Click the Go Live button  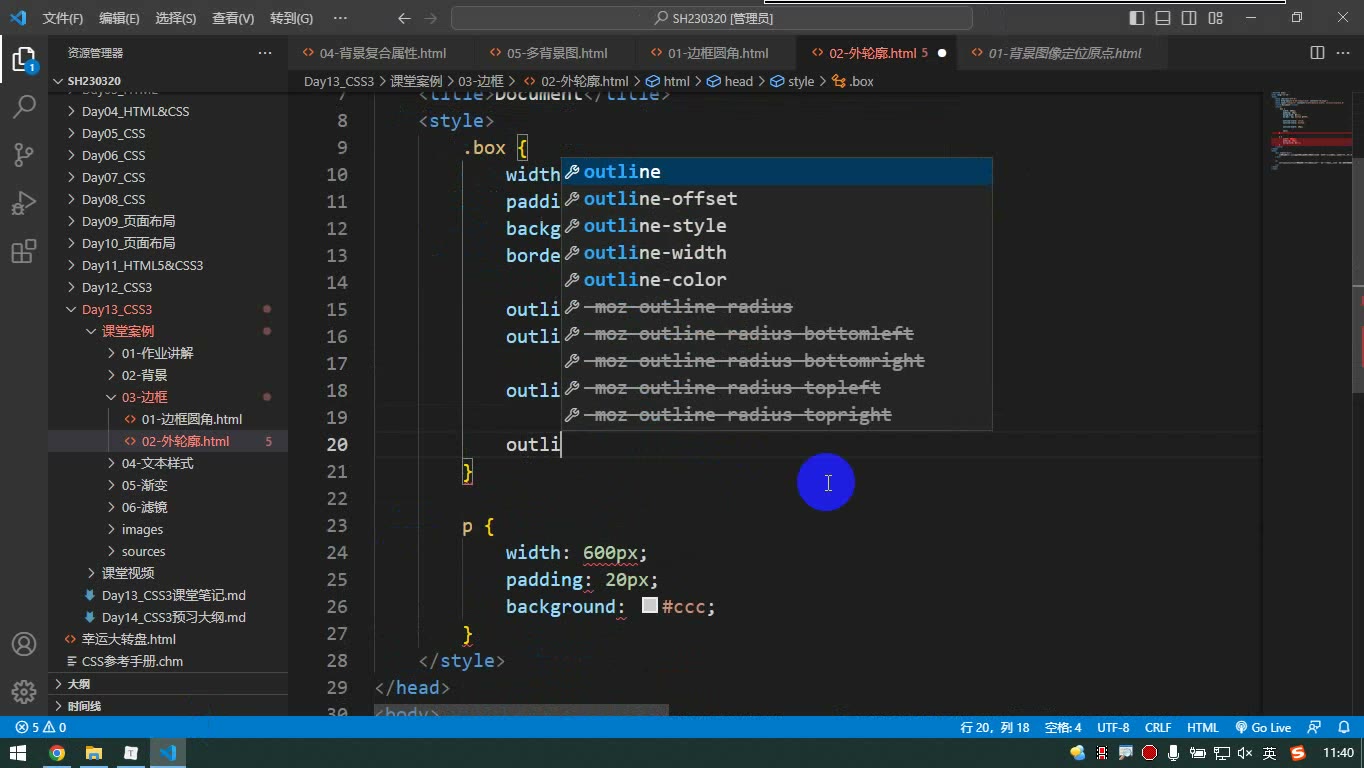[x=1263, y=728]
